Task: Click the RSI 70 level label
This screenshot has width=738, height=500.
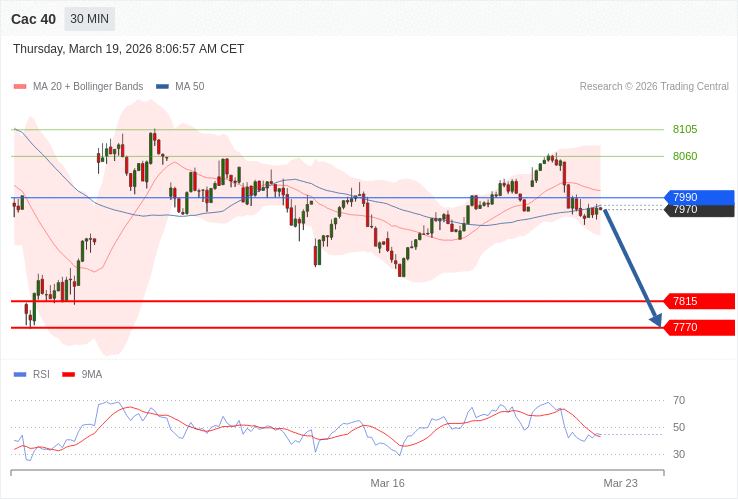Action: click(x=679, y=400)
